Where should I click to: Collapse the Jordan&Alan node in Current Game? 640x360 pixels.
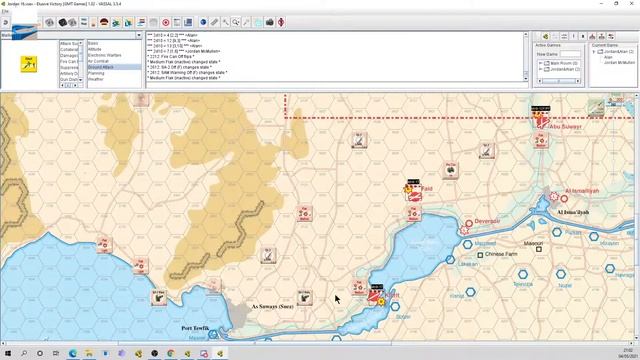pos(594,52)
